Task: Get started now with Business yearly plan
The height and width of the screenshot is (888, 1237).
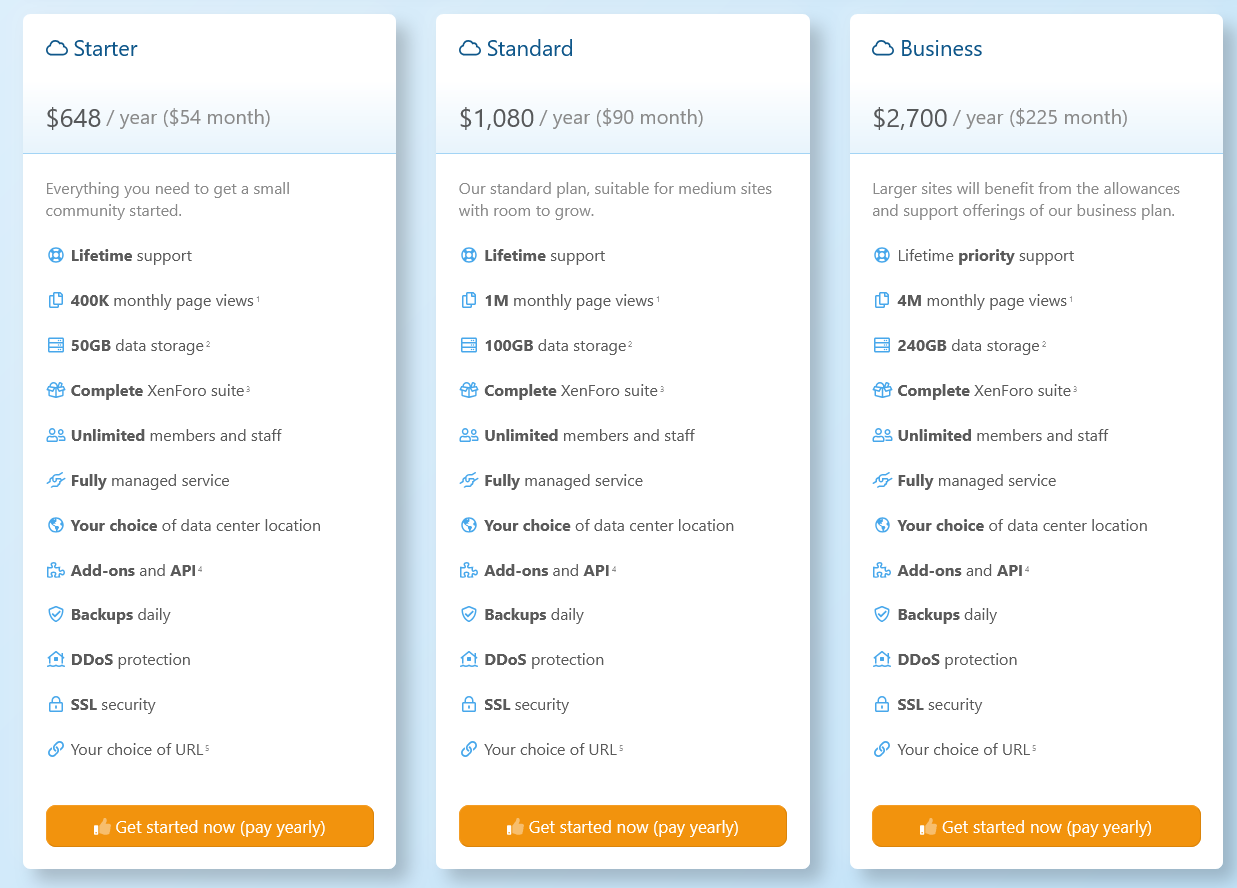Action: (x=1036, y=826)
